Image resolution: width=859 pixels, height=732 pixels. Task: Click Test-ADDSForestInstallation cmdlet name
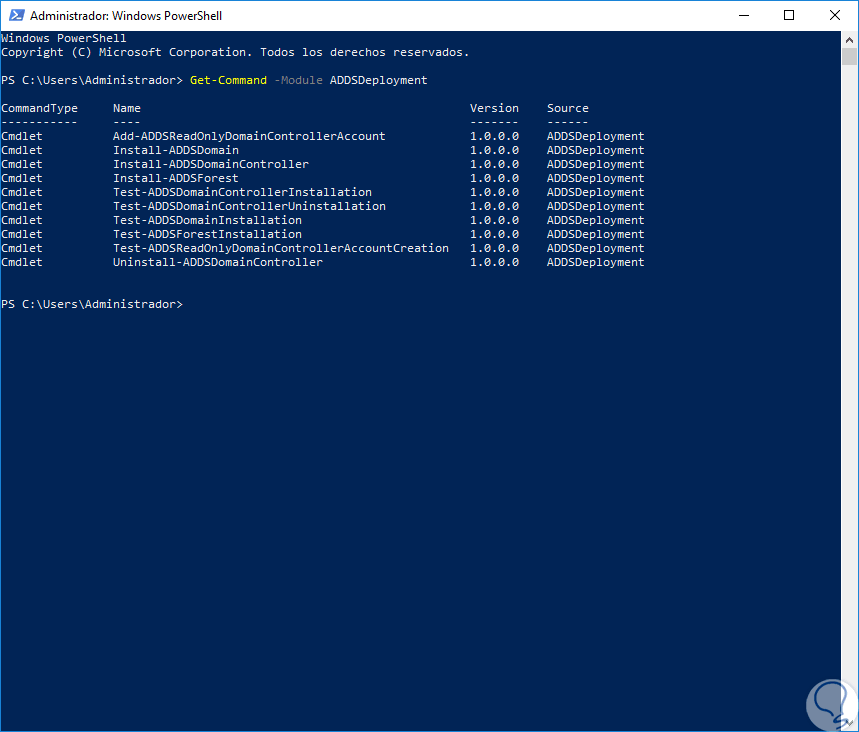click(207, 234)
